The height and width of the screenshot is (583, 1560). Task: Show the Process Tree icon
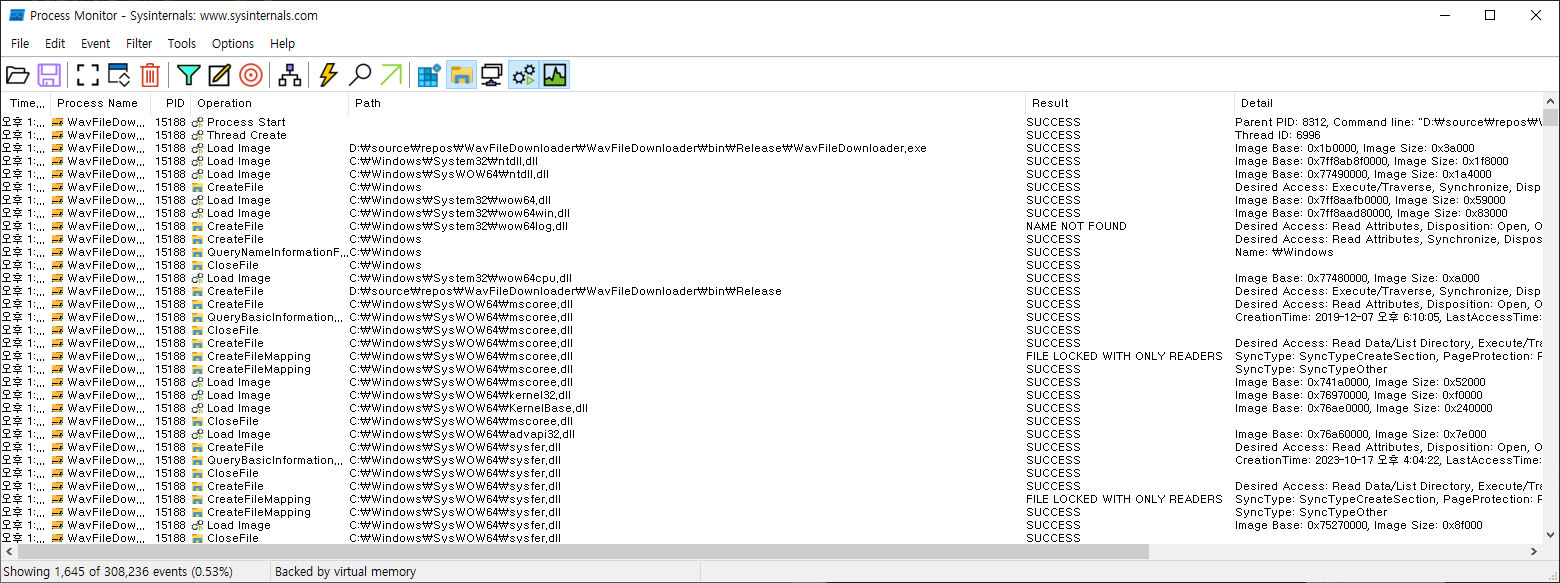click(x=289, y=75)
